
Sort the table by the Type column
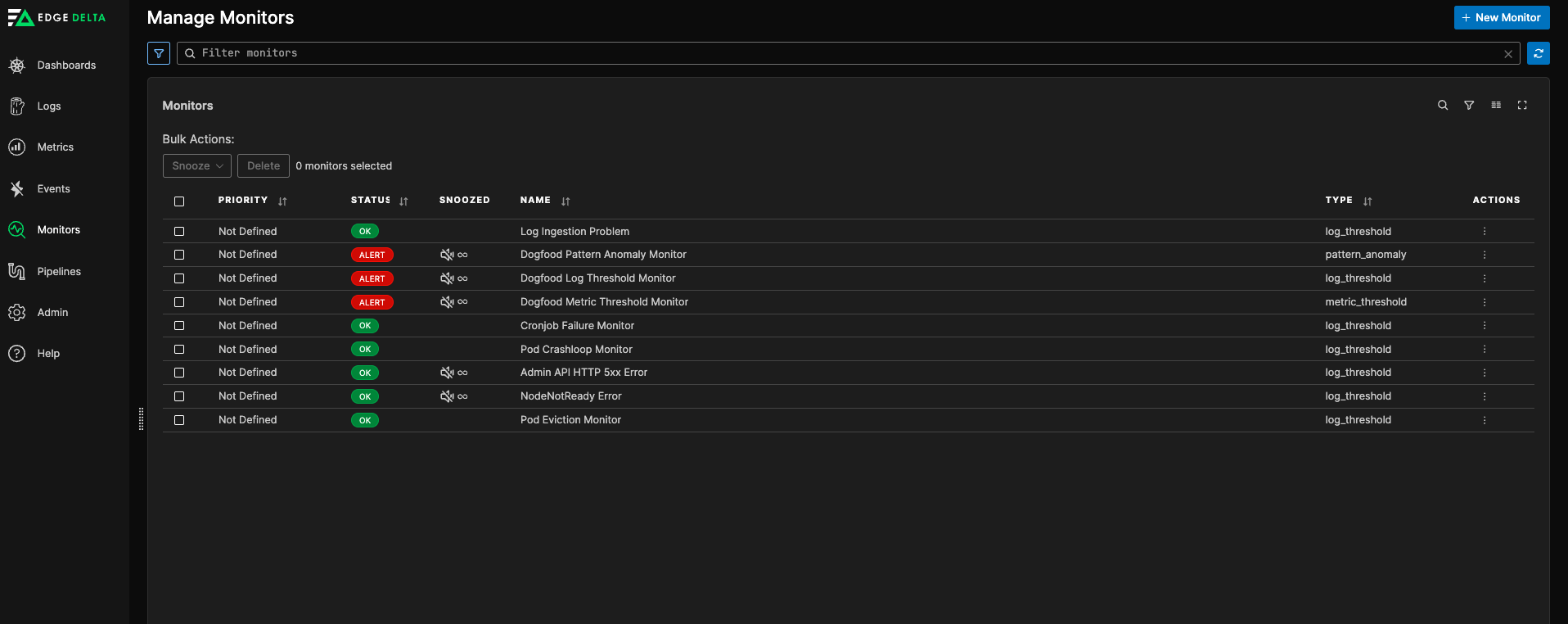[1367, 201]
